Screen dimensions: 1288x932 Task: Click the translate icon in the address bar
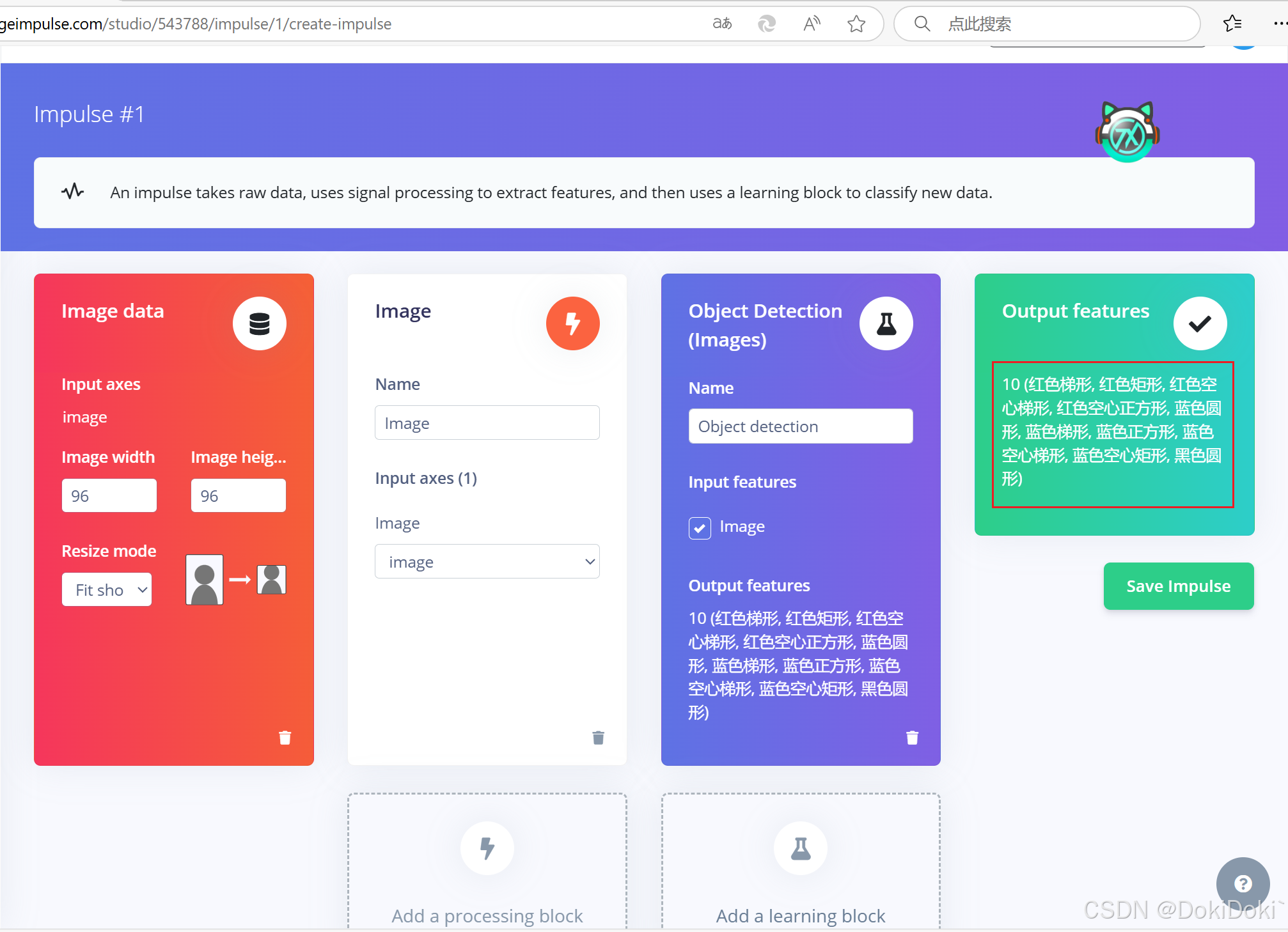coord(722,24)
